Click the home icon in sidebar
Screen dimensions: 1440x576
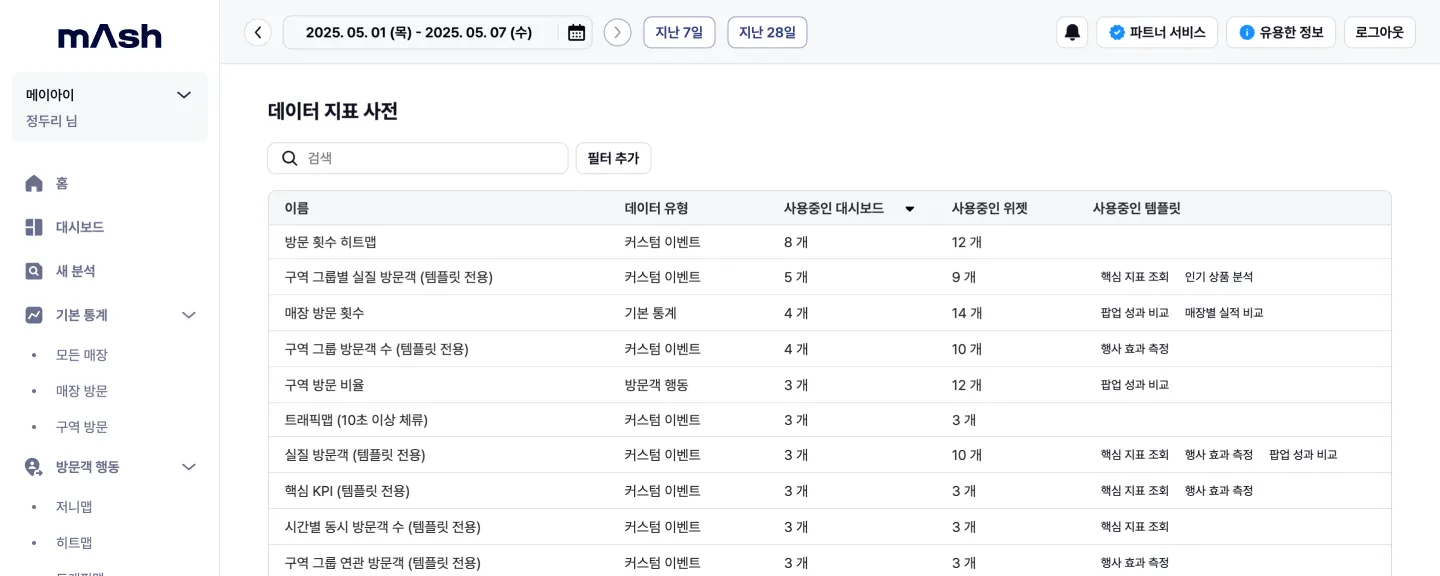click(34, 183)
